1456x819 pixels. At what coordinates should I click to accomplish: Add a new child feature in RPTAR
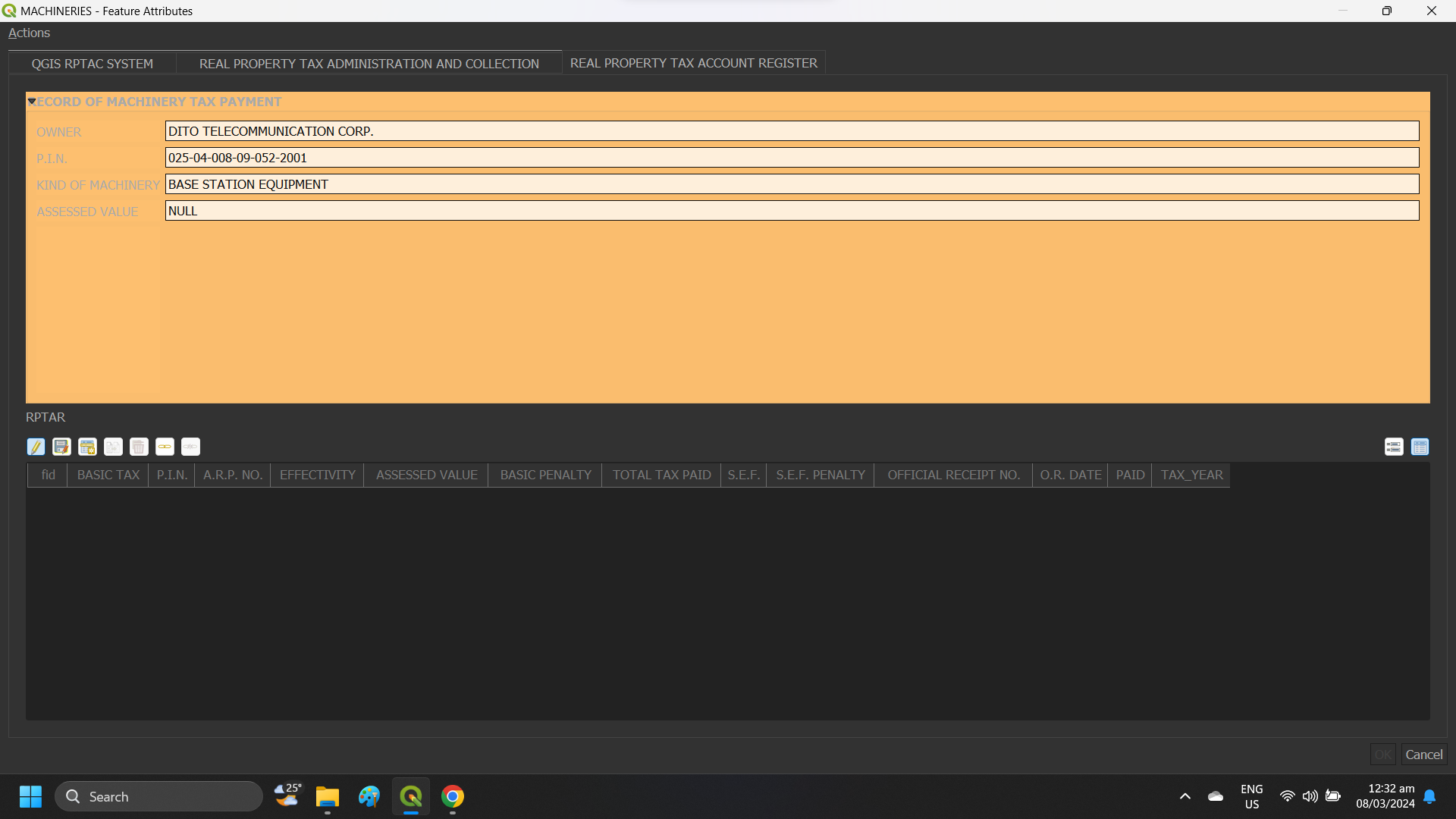click(87, 447)
